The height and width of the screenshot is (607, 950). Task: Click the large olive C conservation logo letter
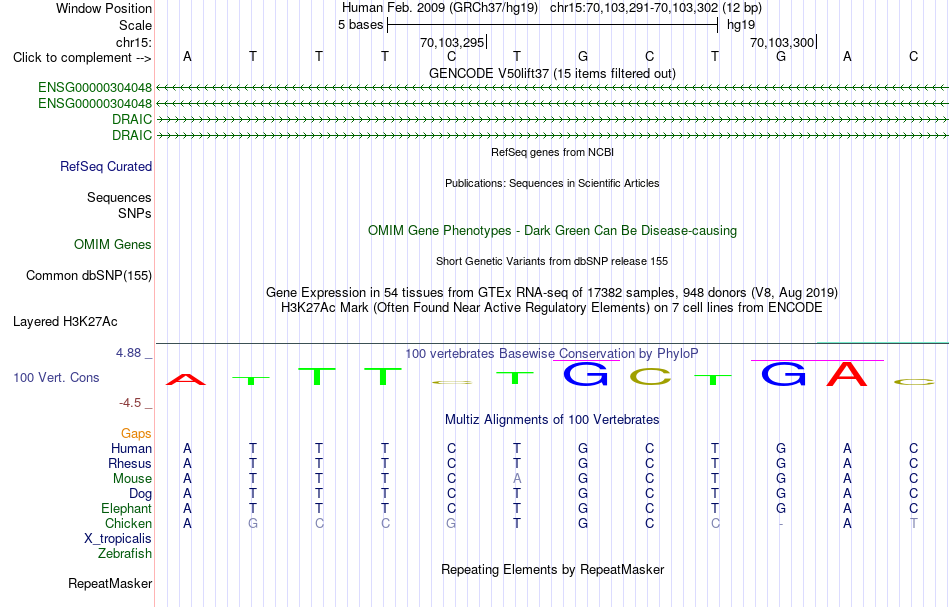point(650,376)
